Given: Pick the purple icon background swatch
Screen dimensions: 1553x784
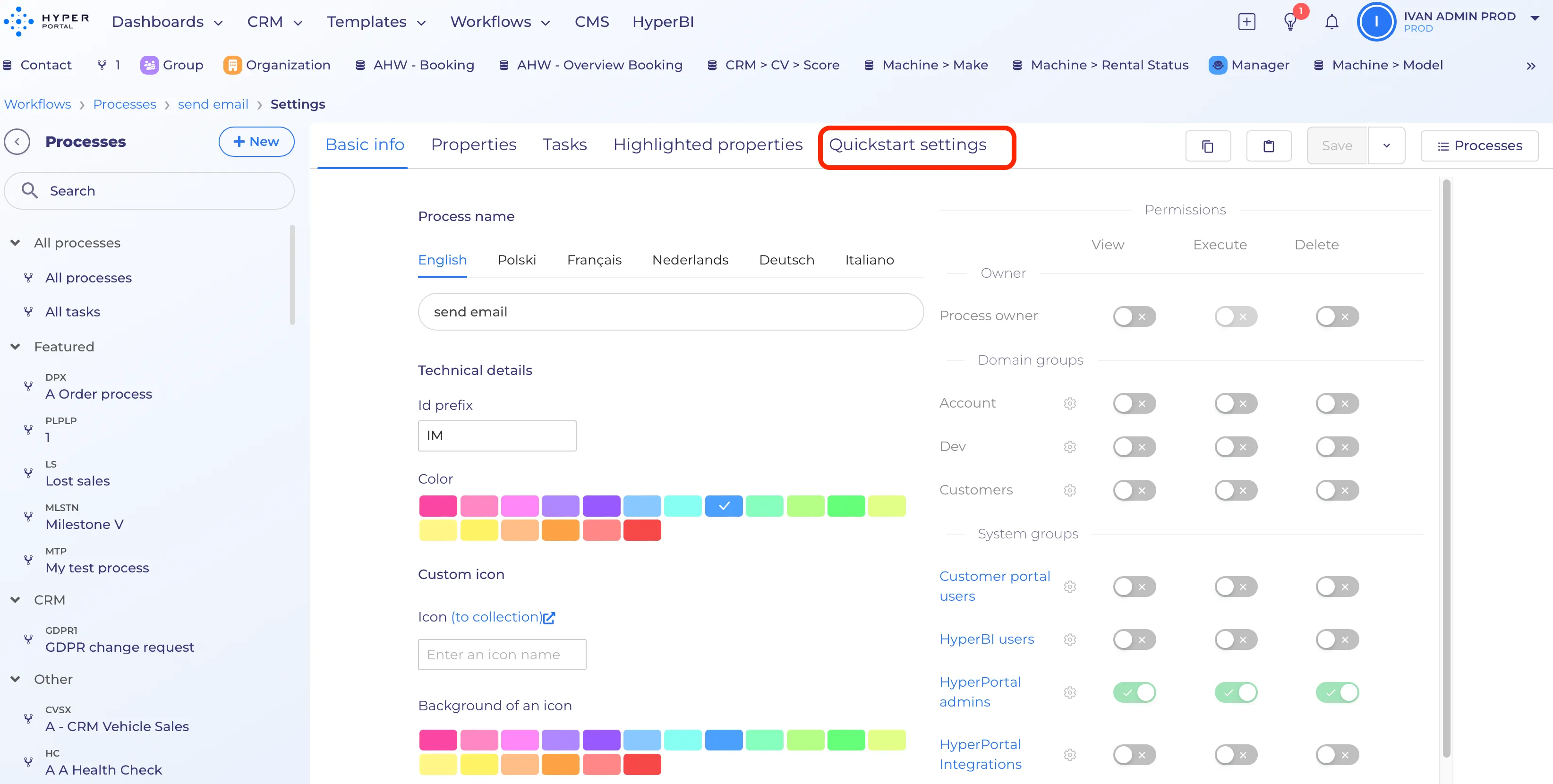Looking at the screenshot, I should 601,740.
